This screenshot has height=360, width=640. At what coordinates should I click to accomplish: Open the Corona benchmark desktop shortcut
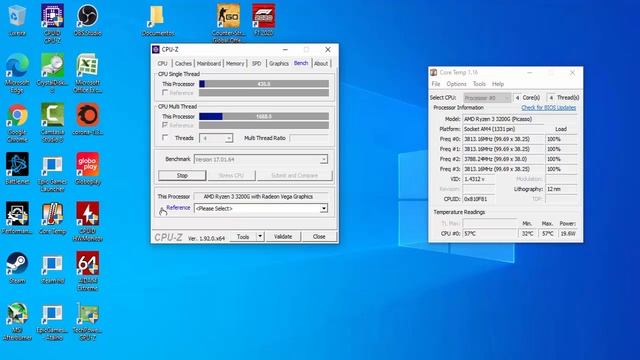click(87, 120)
